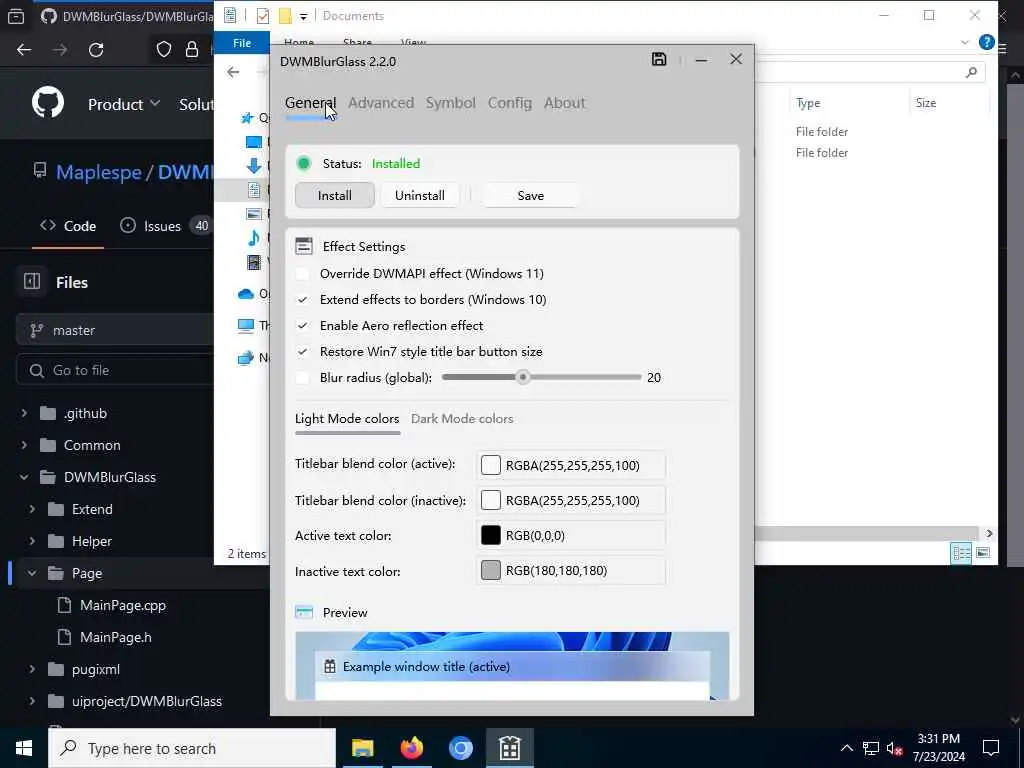Open the Maplespe profile link
The image size is (1024, 768).
tap(99, 172)
